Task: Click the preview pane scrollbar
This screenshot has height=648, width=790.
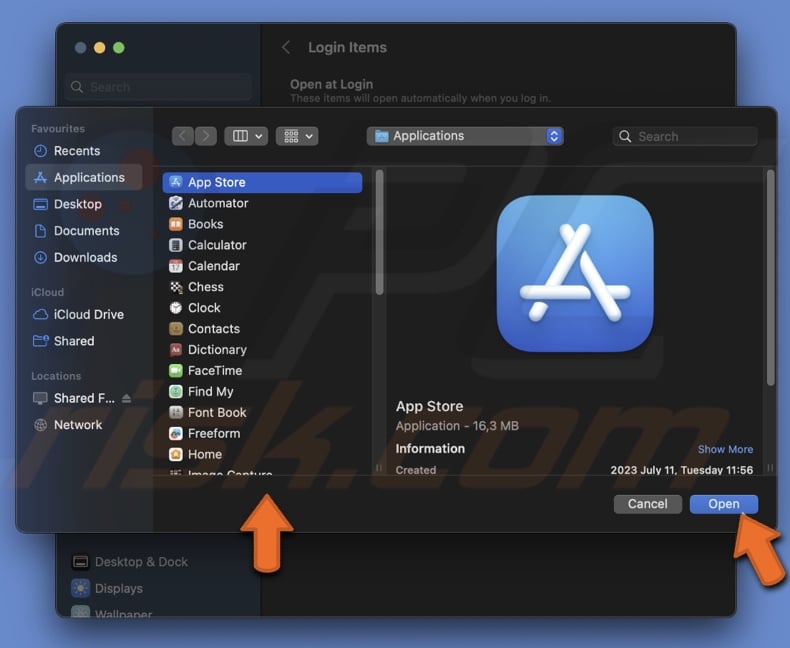Action: pyautogui.click(x=770, y=278)
